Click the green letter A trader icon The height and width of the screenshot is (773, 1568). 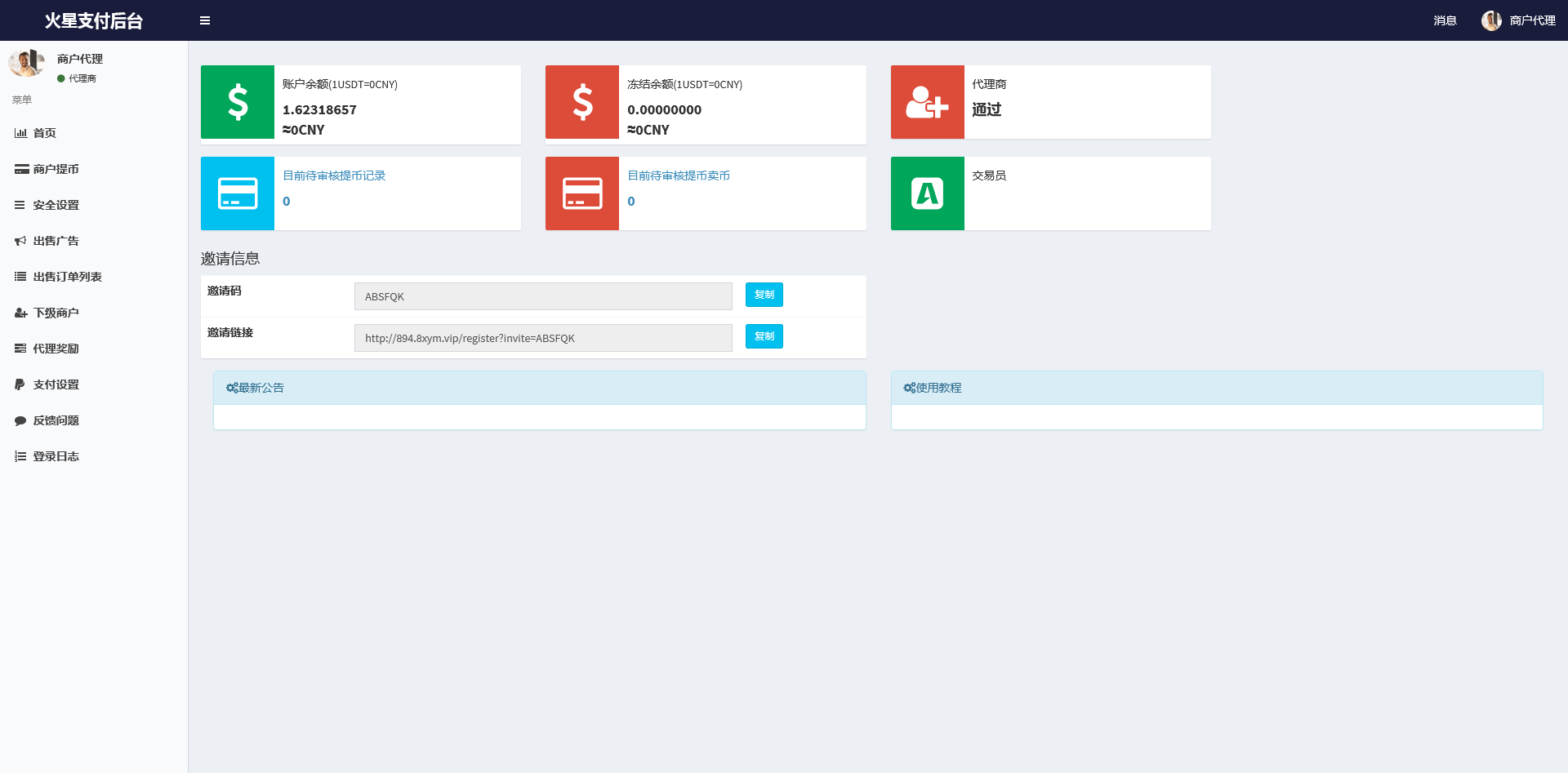tap(927, 193)
